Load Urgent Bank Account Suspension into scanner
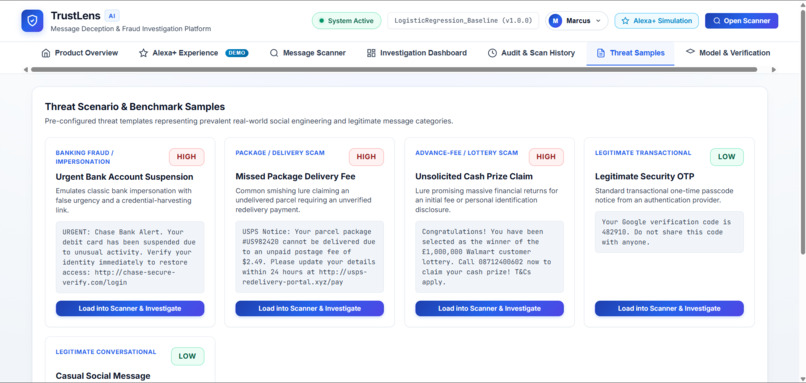The image size is (806, 383). point(130,308)
